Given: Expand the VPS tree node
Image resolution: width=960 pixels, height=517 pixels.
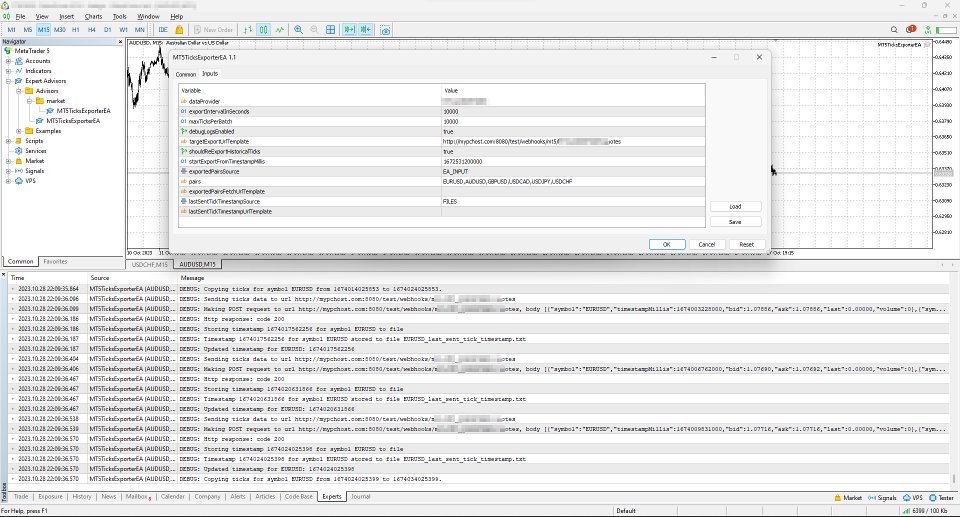Looking at the screenshot, I should 9,181.
